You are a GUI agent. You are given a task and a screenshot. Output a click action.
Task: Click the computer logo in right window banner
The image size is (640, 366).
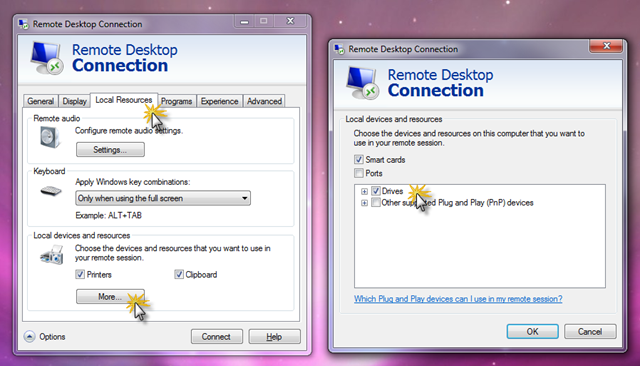362,83
